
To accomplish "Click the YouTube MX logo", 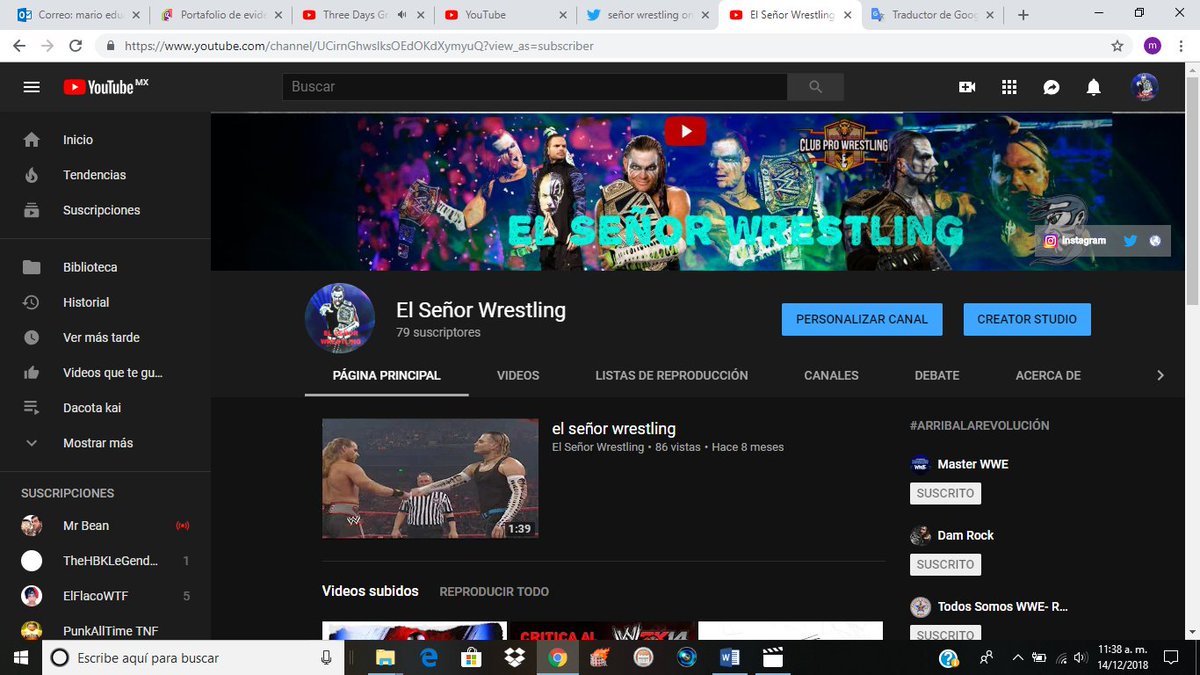I will pos(105,87).
